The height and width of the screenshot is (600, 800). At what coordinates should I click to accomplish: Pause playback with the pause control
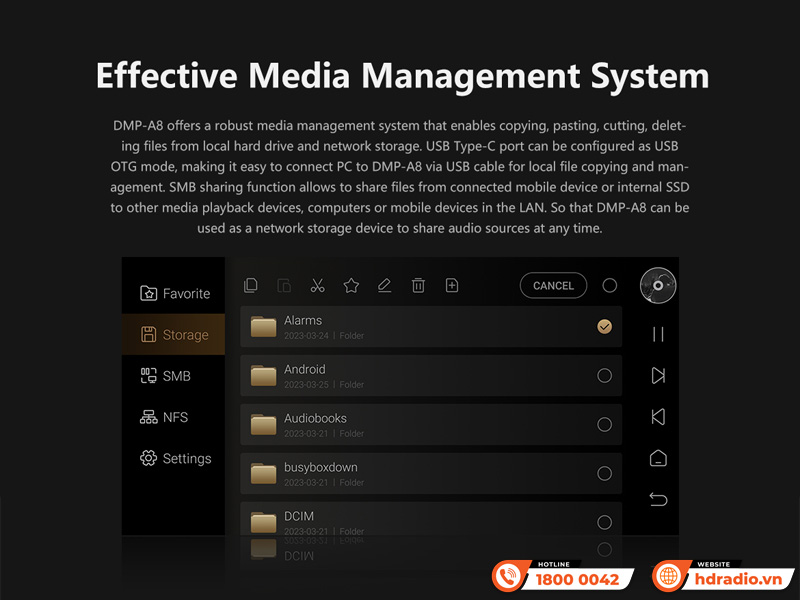(x=658, y=334)
